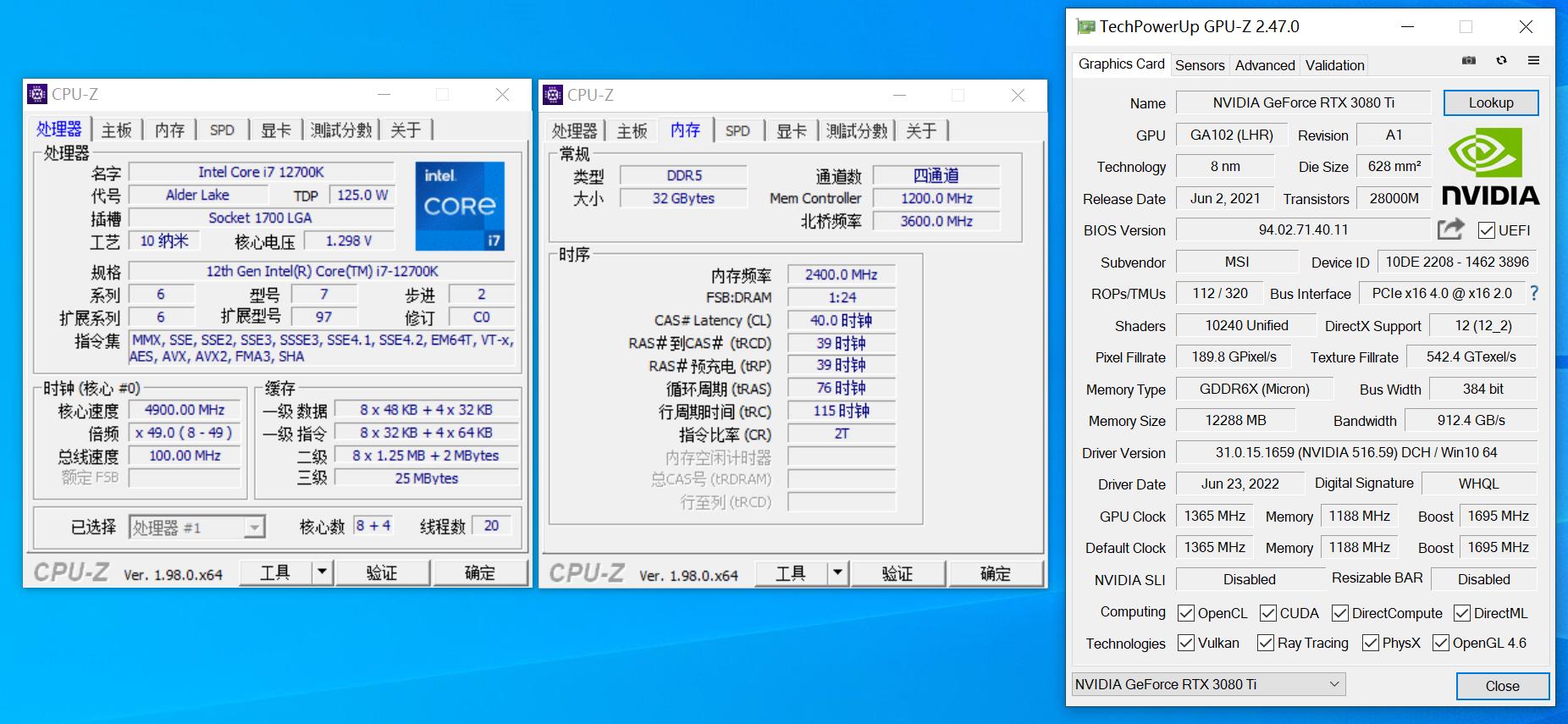This screenshot has width=1568, height=724.
Task: Open the GPU-Z hamburger menu
Action: [1533, 61]
